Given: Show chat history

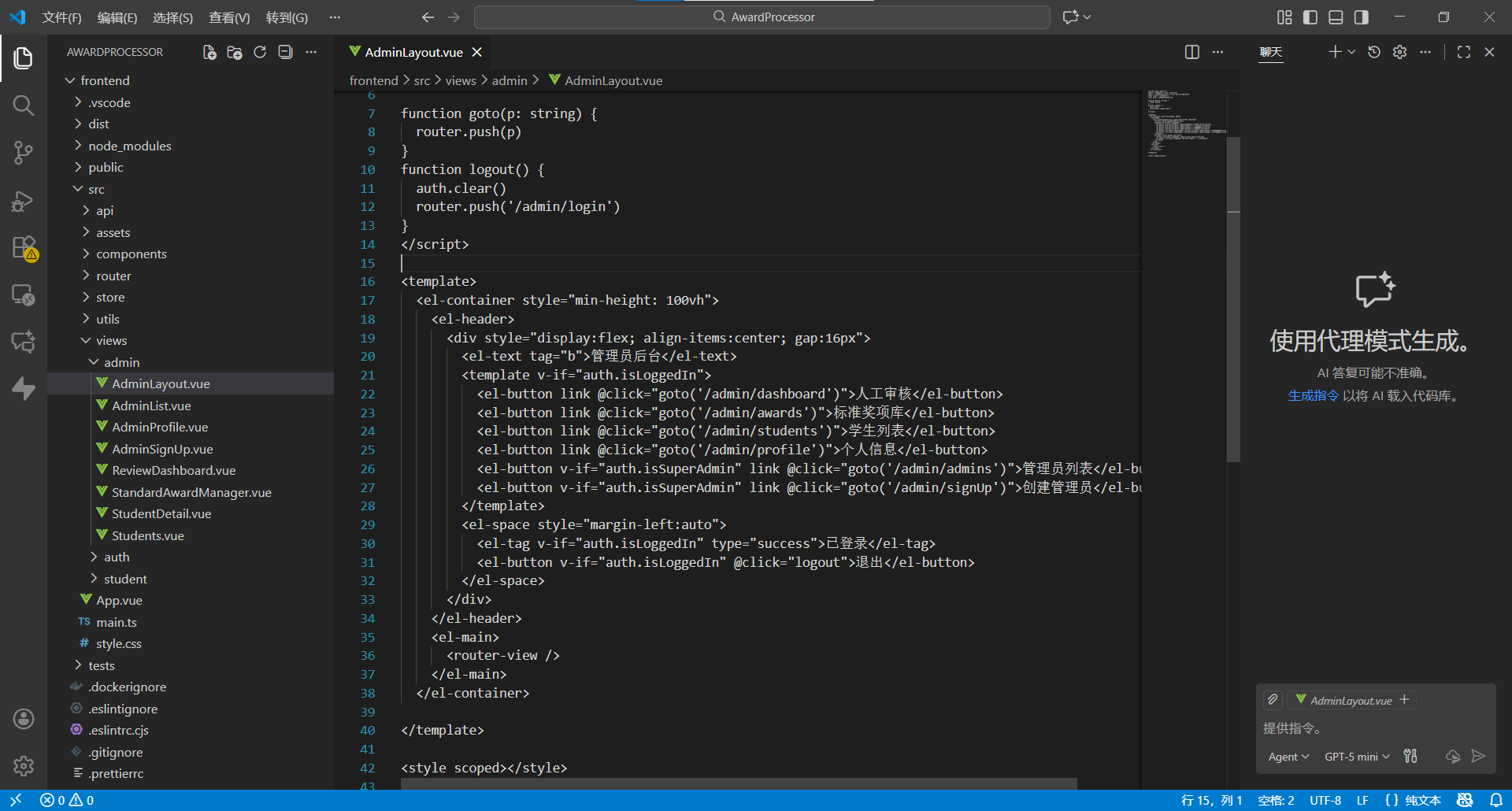Looking at the screenshot, I should [x=1374, y=52].
